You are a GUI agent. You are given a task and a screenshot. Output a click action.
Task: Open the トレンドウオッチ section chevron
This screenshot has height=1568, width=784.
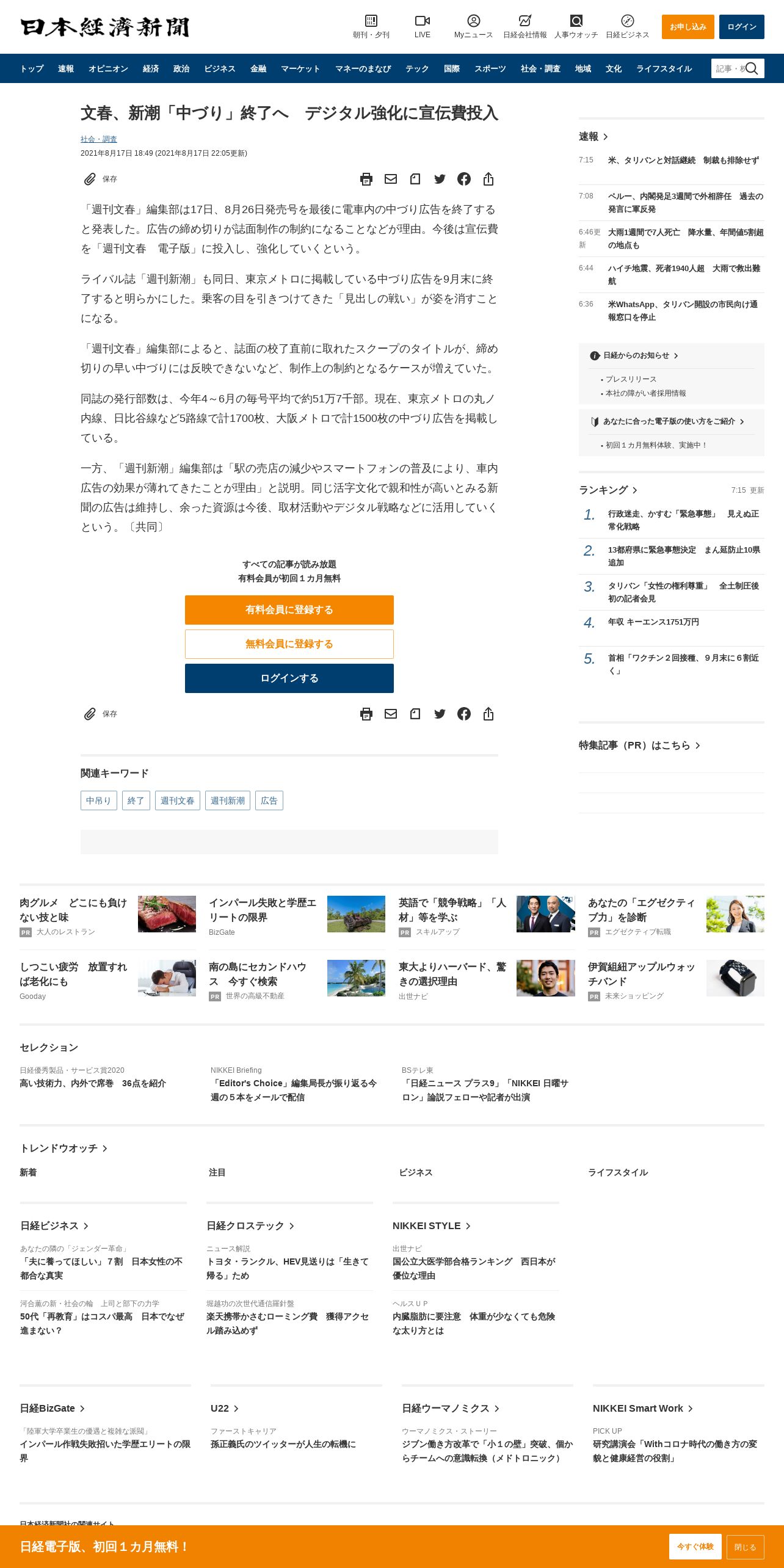105,1149
